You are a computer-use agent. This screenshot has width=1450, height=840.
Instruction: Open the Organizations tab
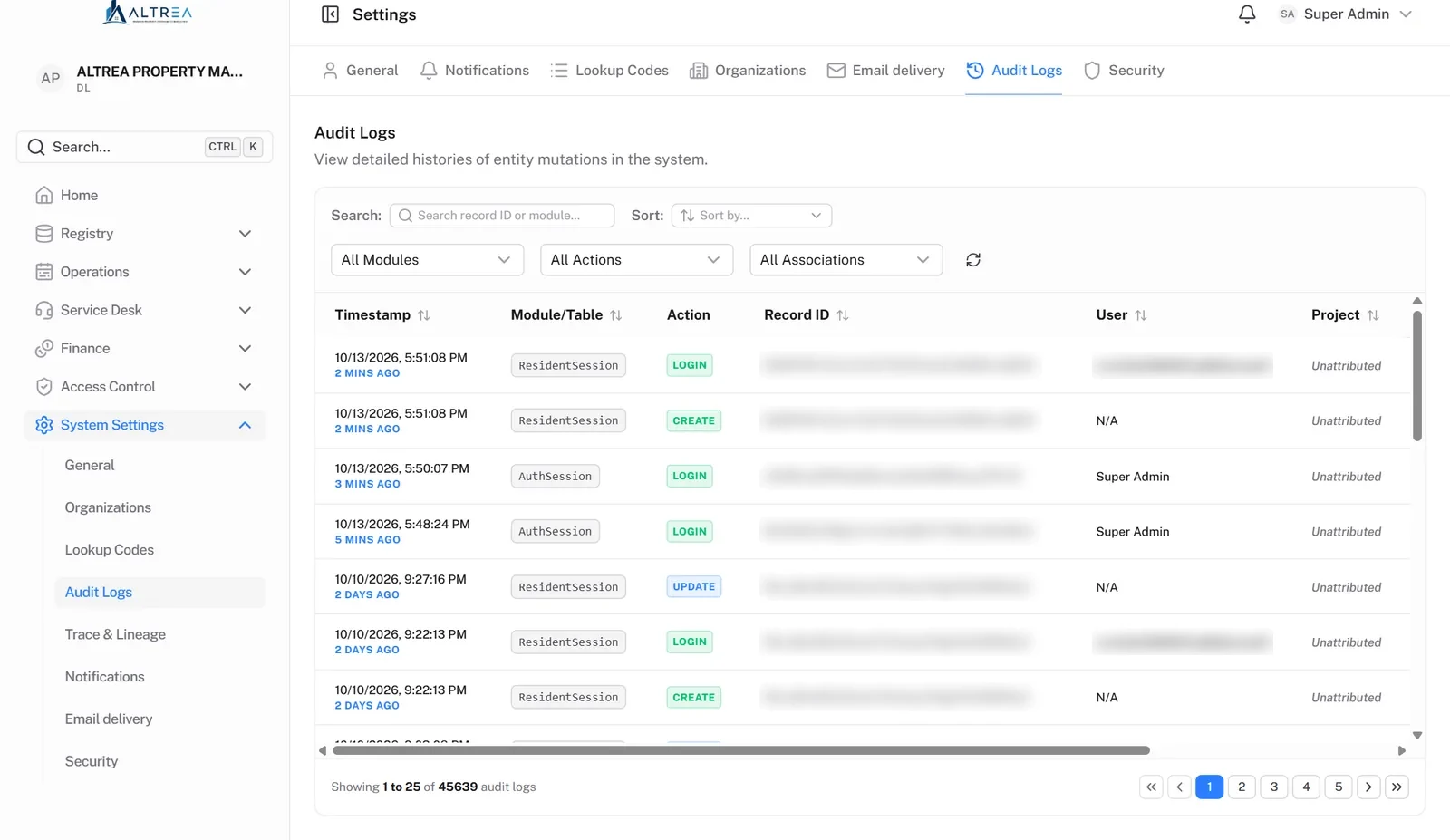[x=748, y=71]
